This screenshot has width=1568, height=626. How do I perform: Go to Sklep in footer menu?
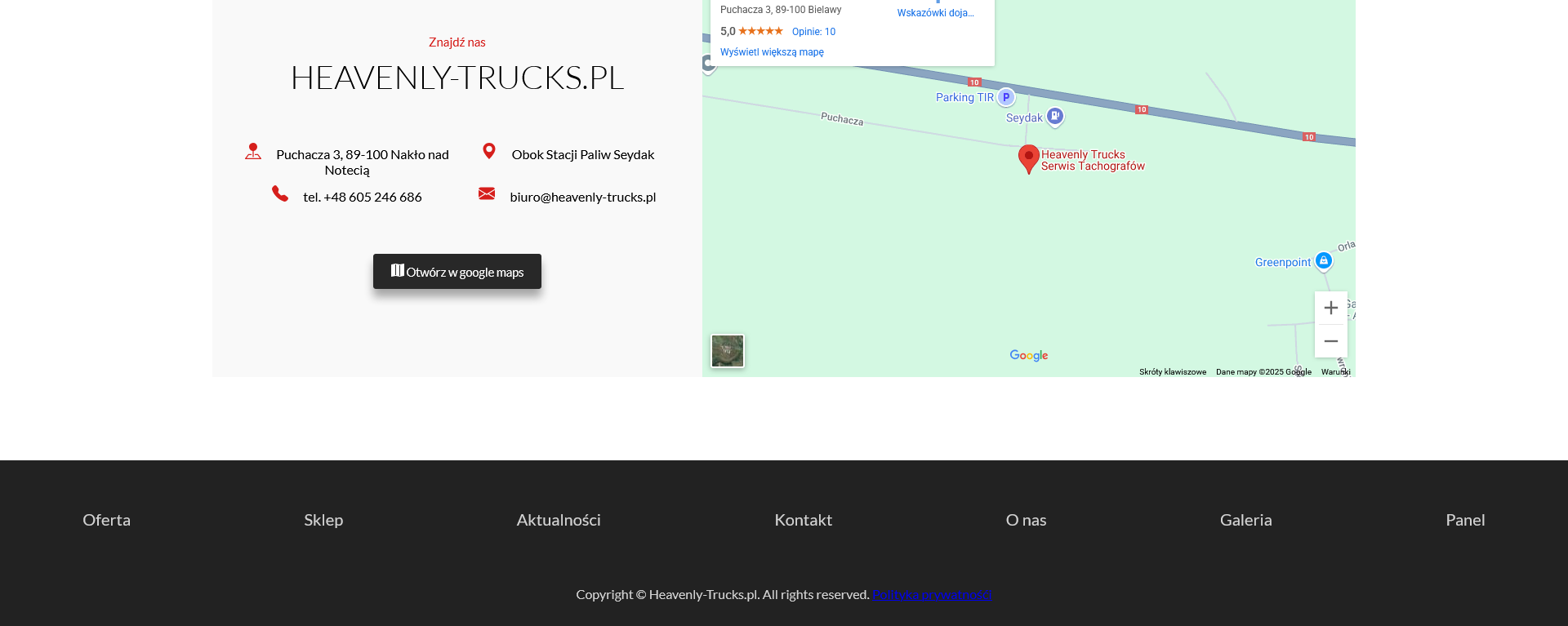coord(323,520)
